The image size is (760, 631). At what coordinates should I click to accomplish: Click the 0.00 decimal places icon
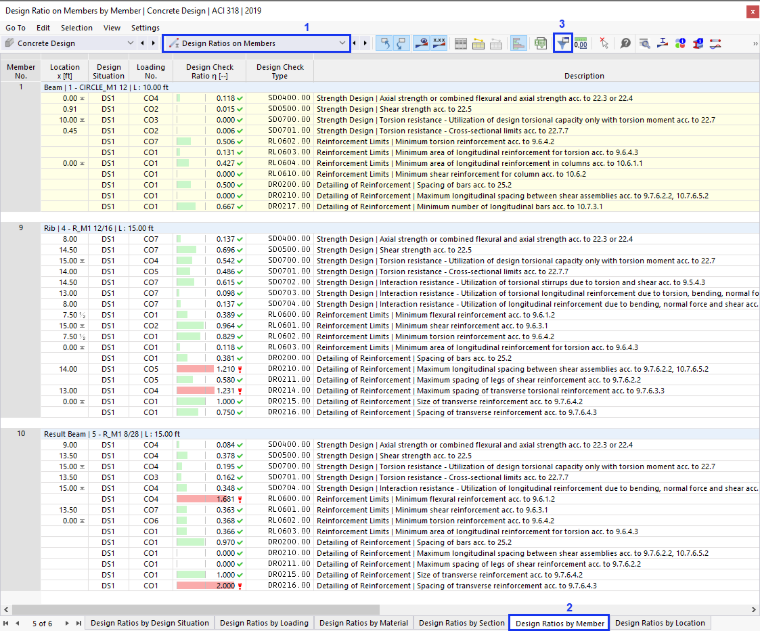(581, 44)
